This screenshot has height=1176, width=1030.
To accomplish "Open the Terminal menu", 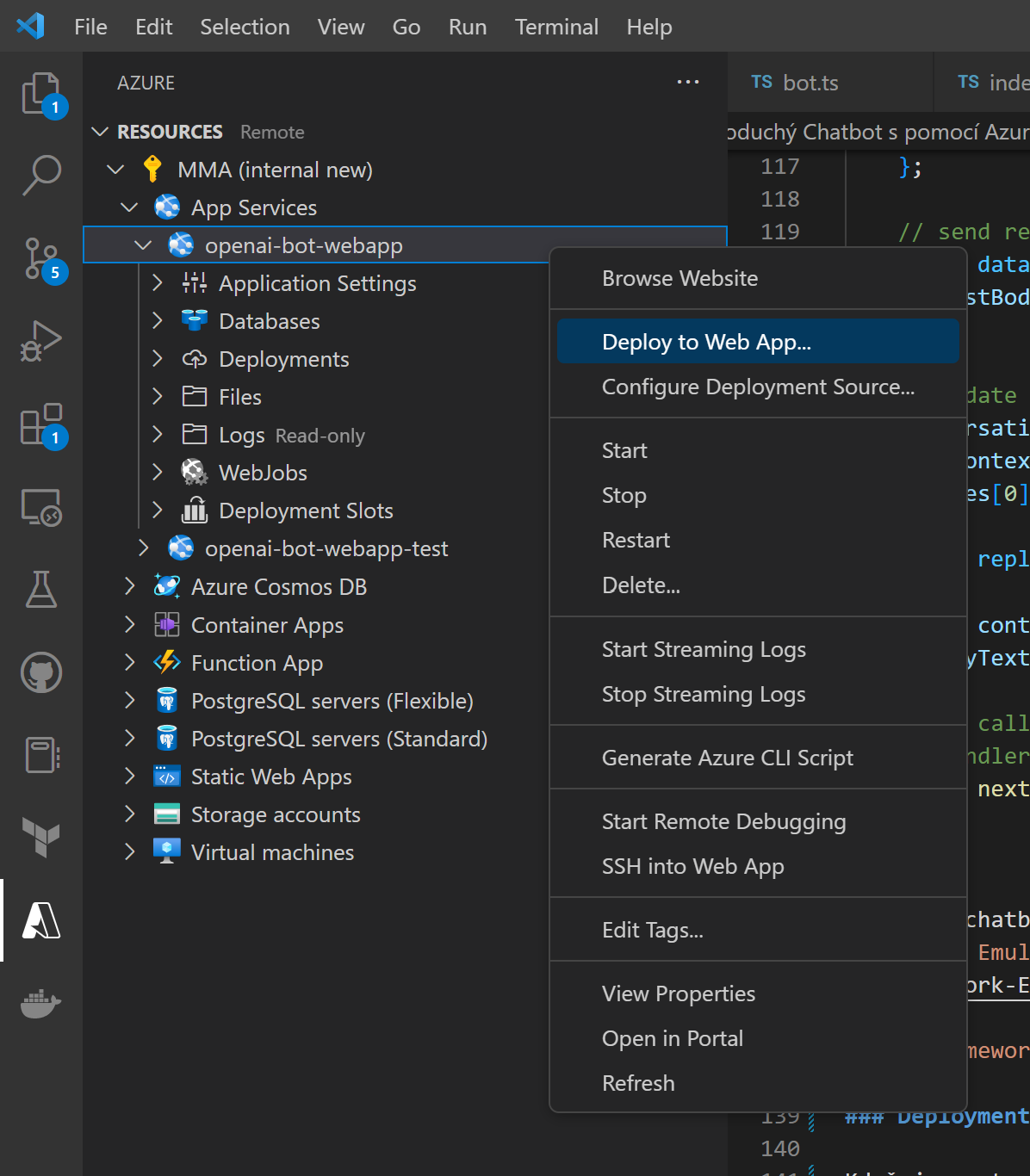I will [556, 27].
